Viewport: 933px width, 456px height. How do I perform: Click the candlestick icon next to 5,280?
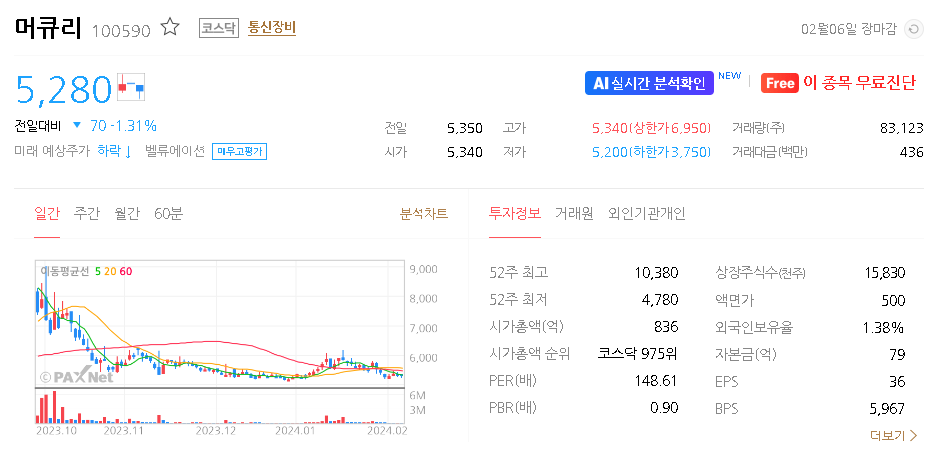[131, 87]
